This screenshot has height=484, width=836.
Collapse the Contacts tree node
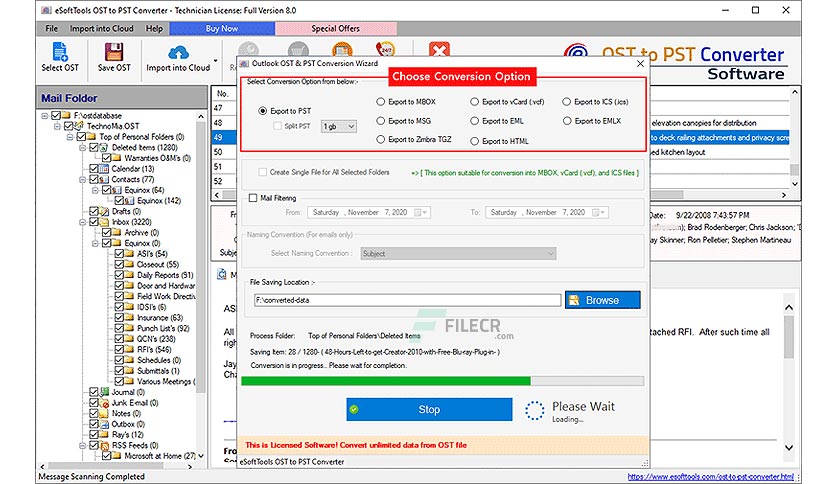point(83,179)
